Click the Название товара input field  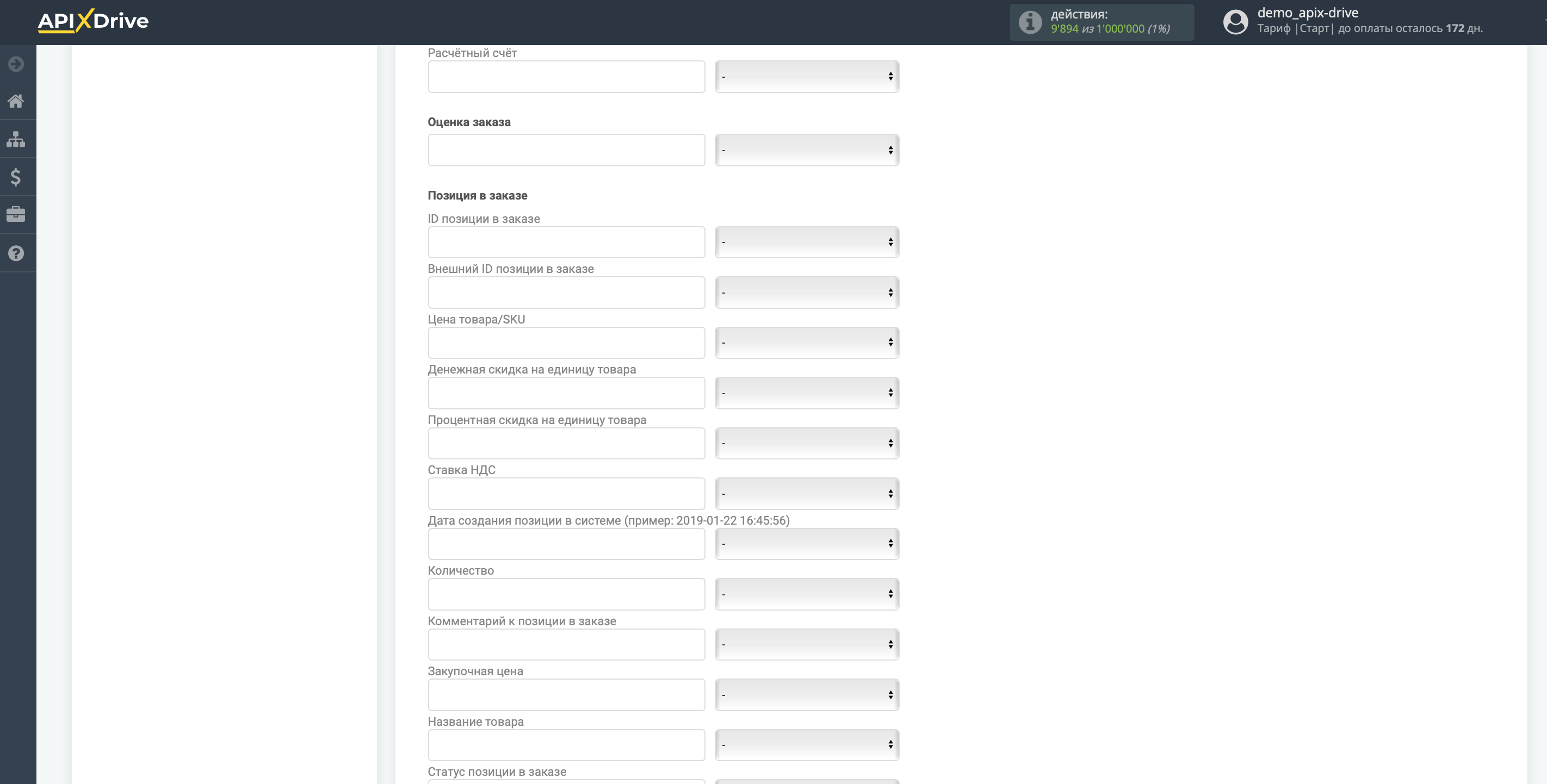click(566, 744)
